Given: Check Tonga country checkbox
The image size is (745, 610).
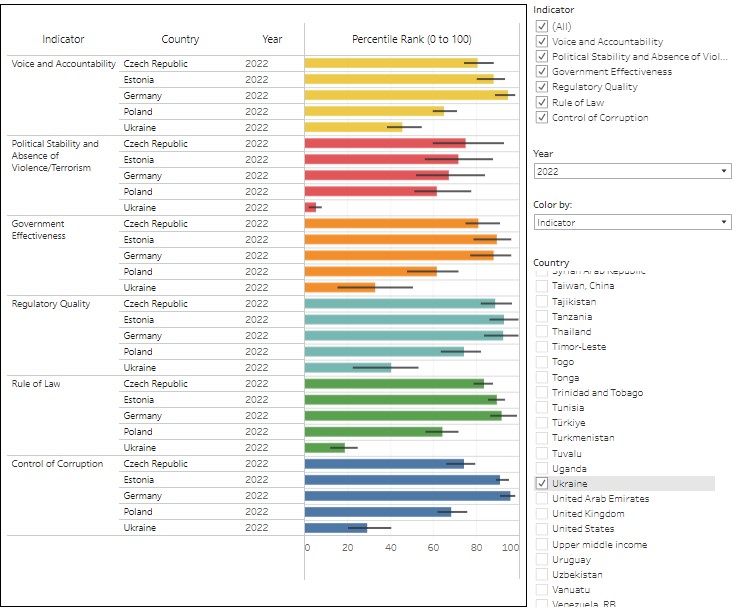Looking at the screenshot, I should coord(542,377).
